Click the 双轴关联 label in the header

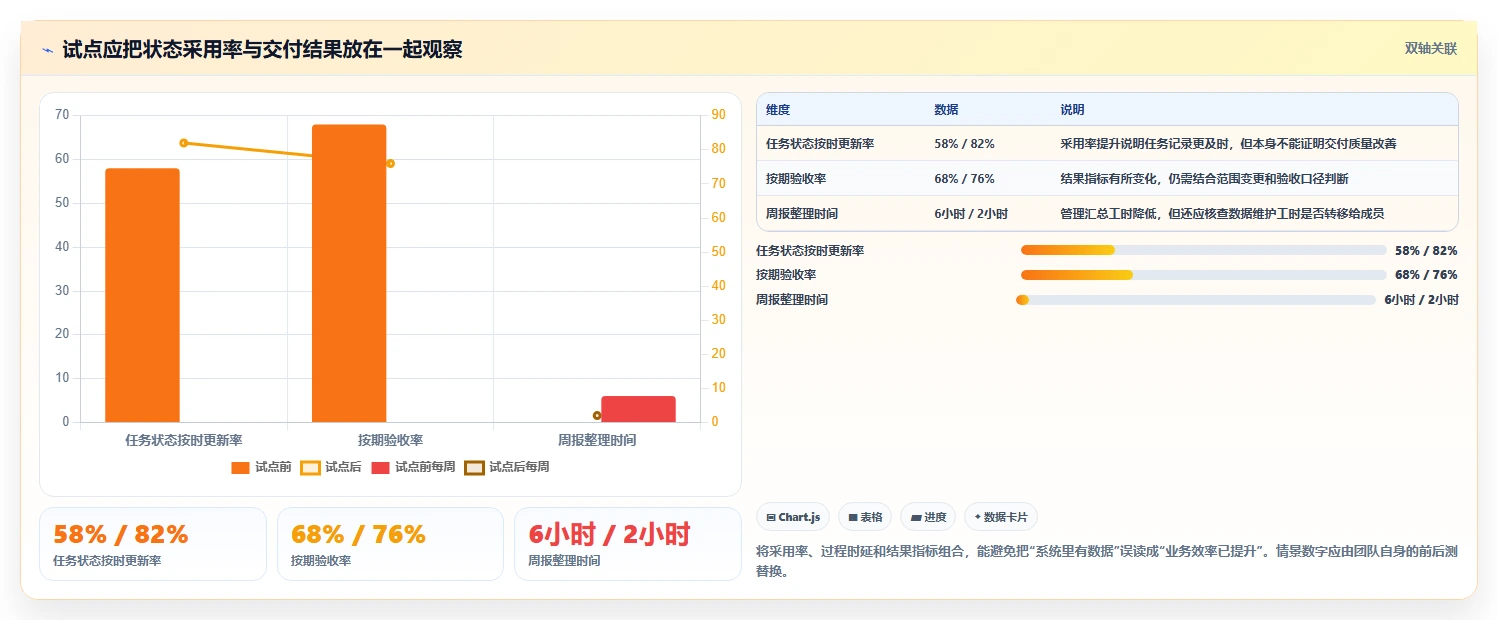click(x=1431, y=49)
